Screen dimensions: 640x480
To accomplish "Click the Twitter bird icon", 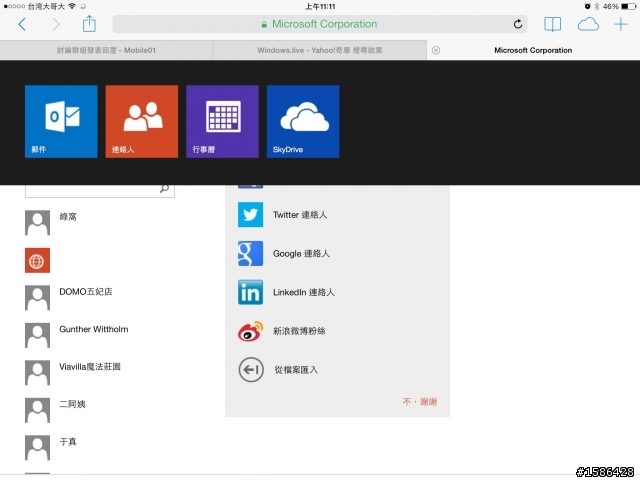I will [250, 214].
